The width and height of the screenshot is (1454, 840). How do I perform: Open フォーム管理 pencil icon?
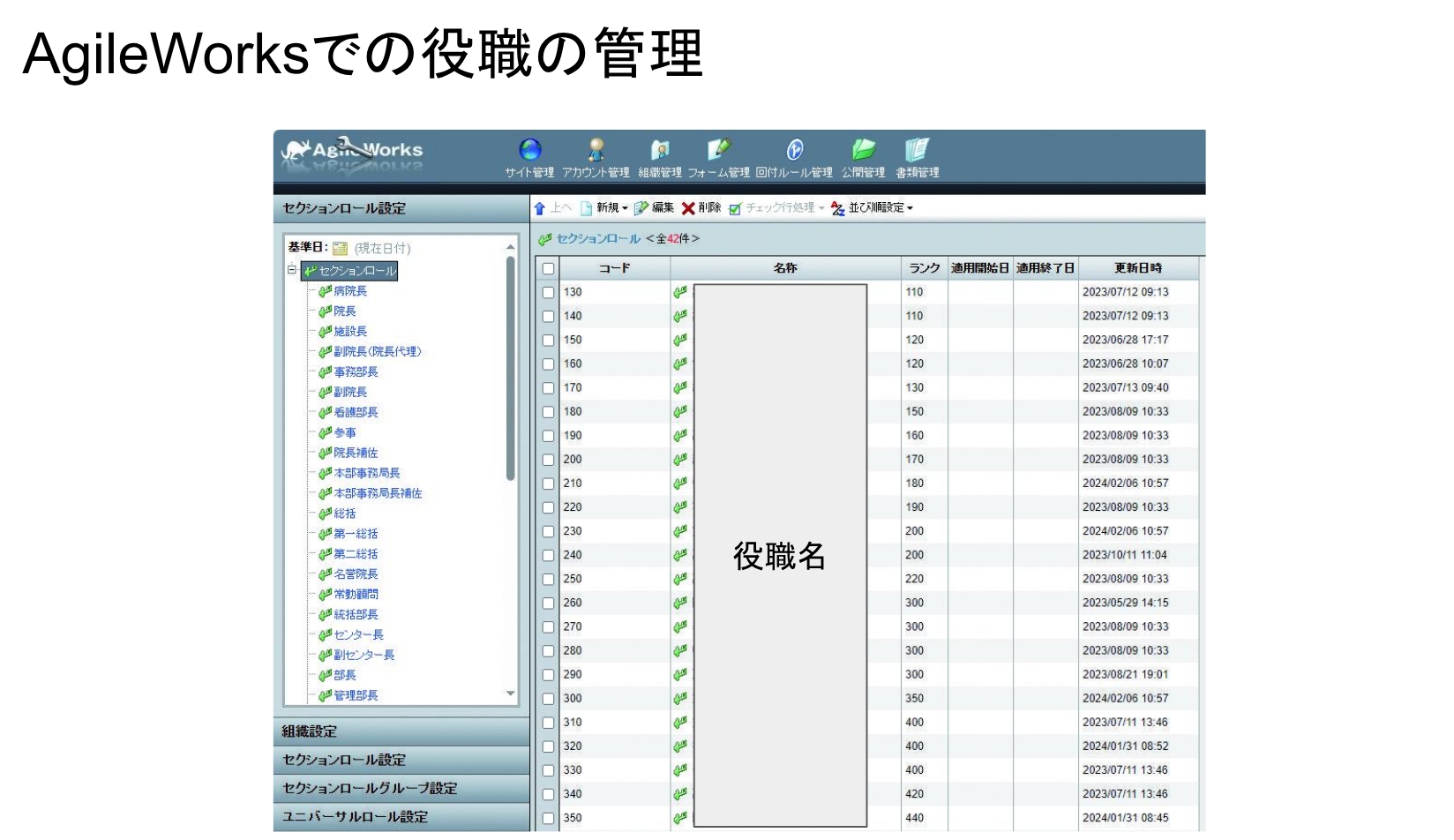(x=719, y=149)
